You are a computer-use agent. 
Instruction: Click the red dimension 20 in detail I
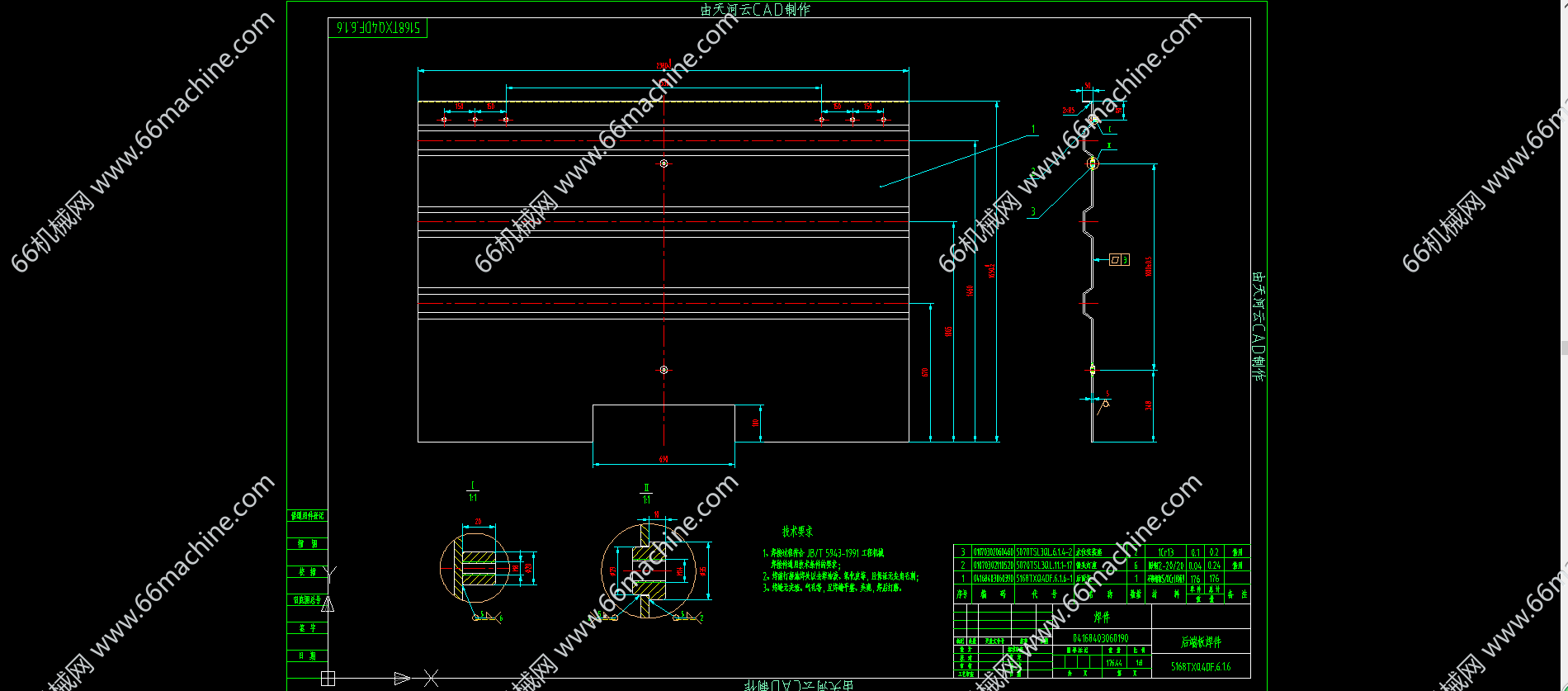pos(478,522)
